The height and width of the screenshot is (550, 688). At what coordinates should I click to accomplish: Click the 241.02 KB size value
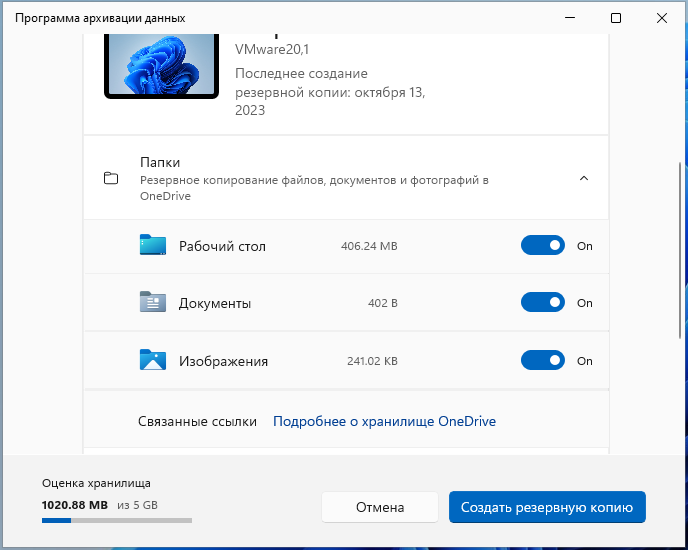tap(372, 361)
